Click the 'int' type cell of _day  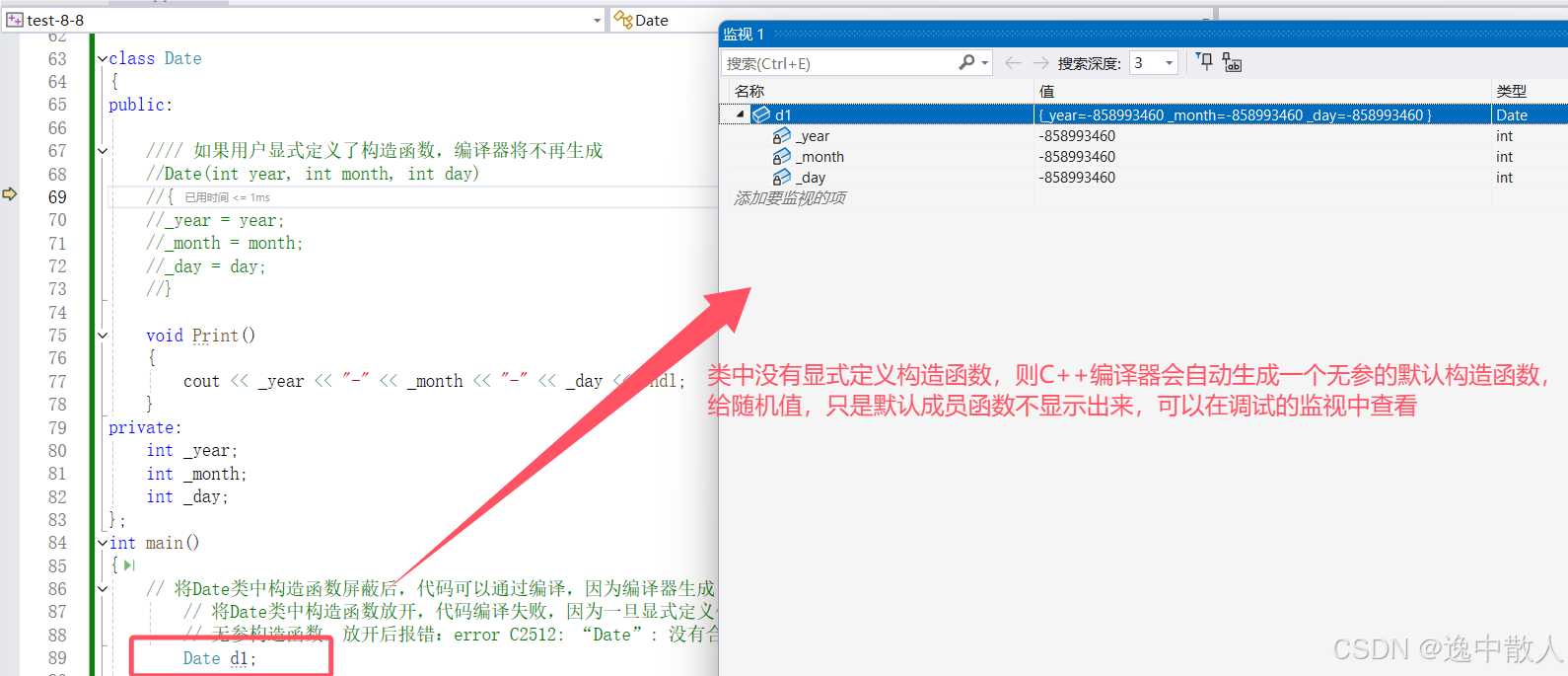point(1530,178)
